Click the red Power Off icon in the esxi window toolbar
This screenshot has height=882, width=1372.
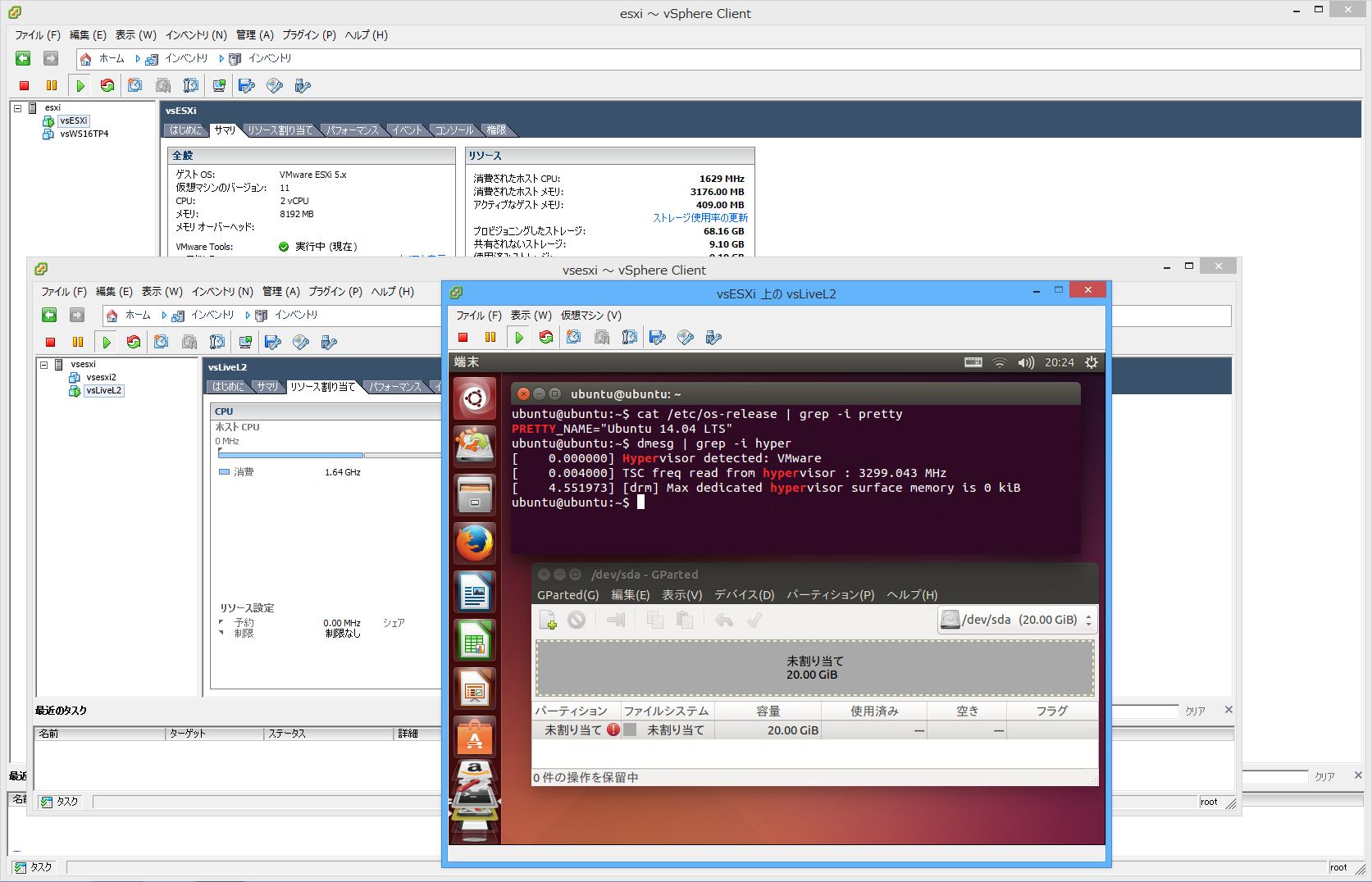[24, 85]
